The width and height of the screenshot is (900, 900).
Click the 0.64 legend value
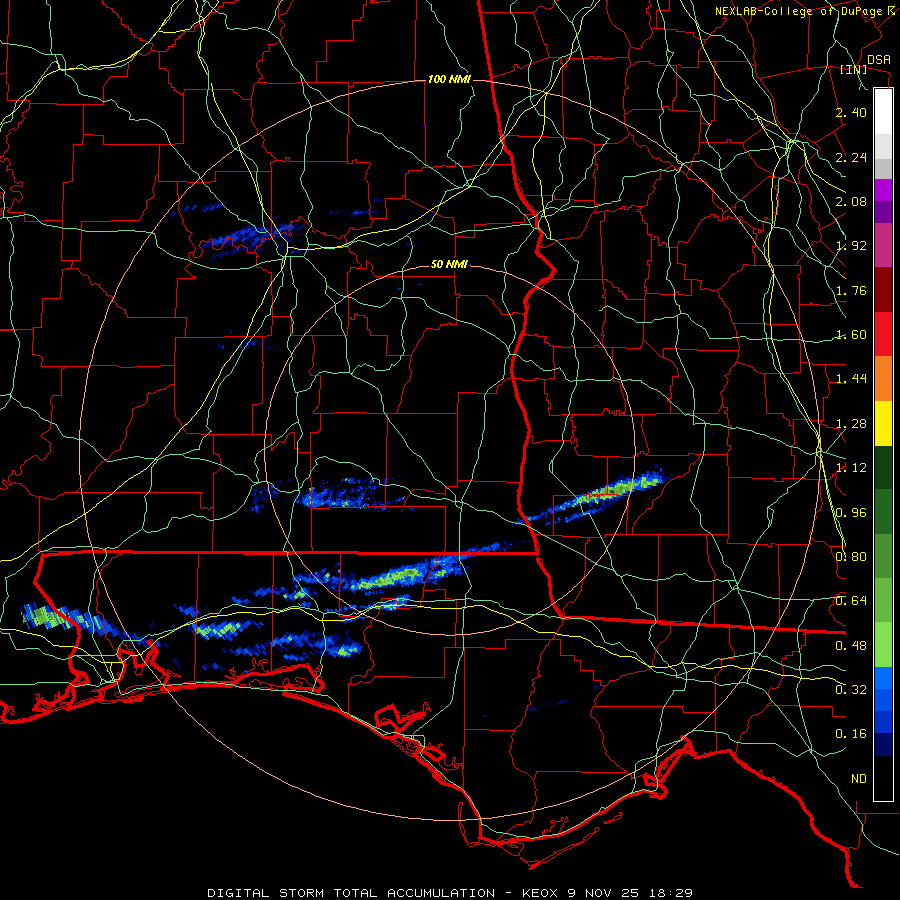(x=851, y=601)
